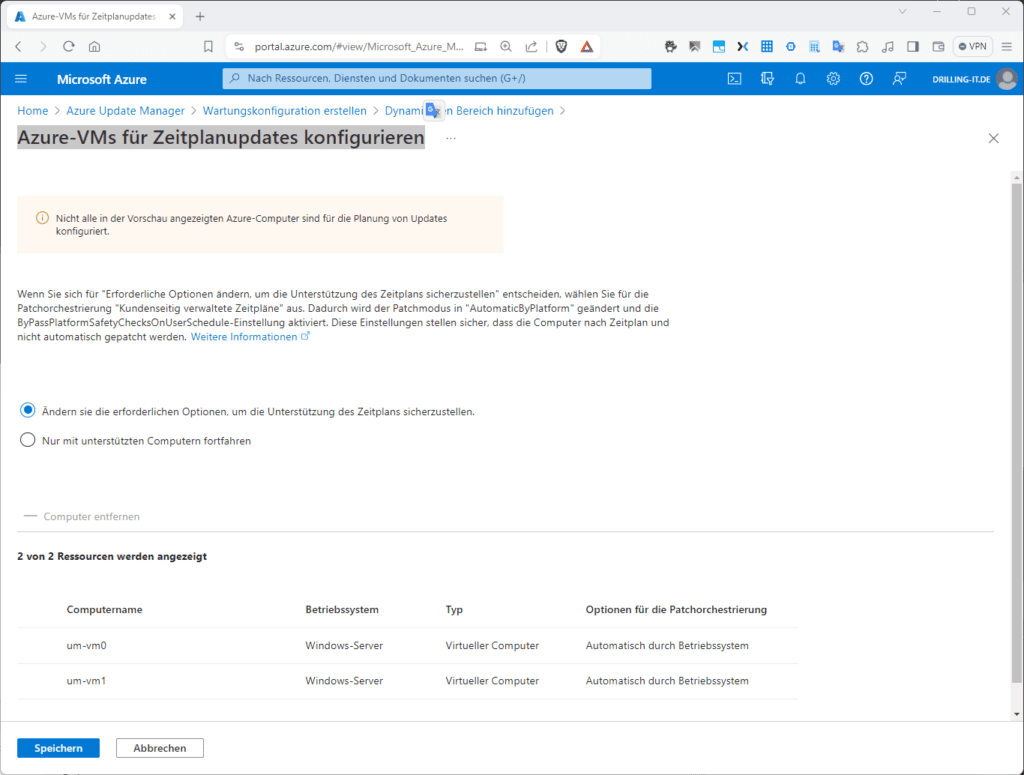Viewport: 1024px width, 775px height.
Task: Open the browser extensions puzzle icon
Action: click(863, 46)
